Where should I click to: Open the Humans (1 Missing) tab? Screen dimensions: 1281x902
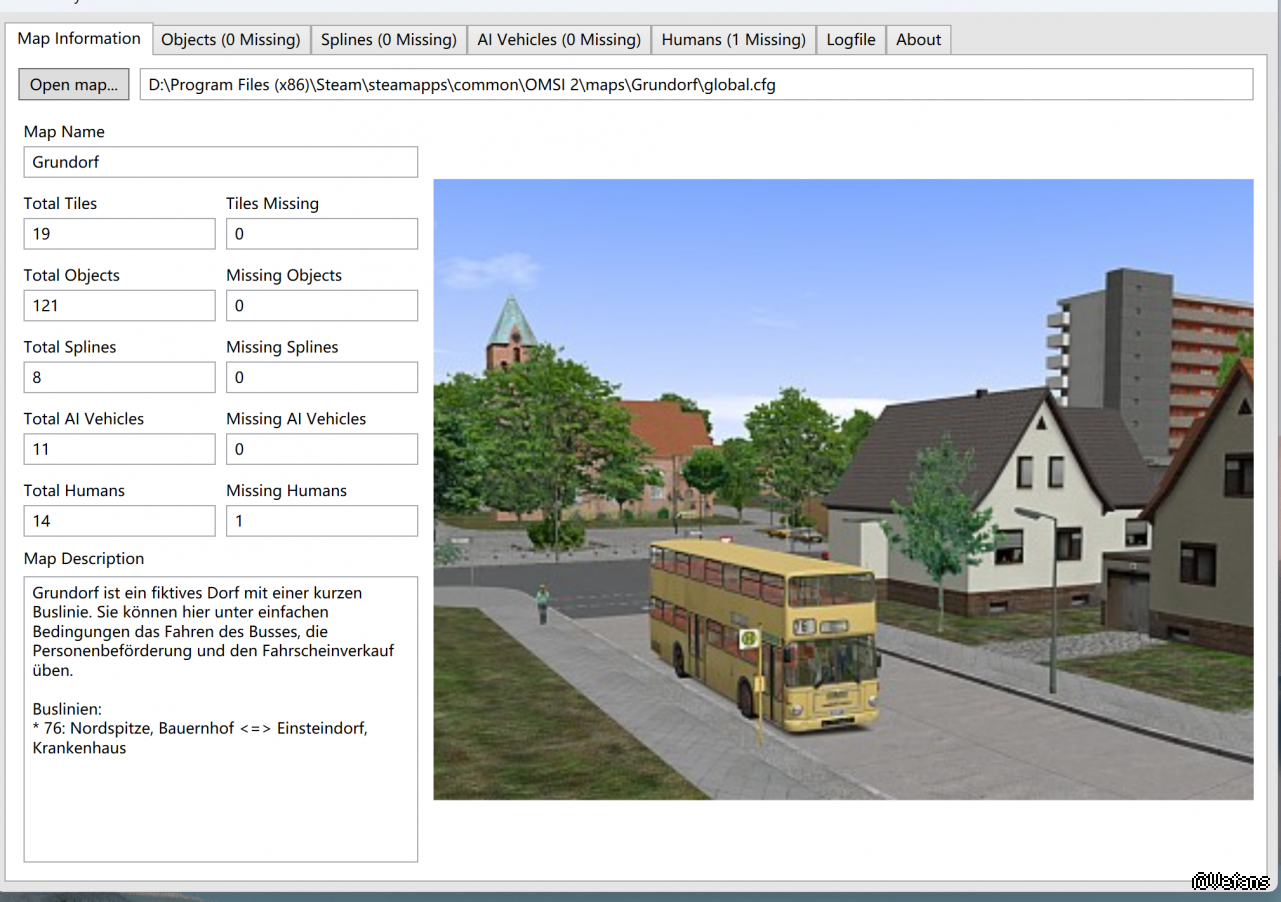click(x=733, y=40)
